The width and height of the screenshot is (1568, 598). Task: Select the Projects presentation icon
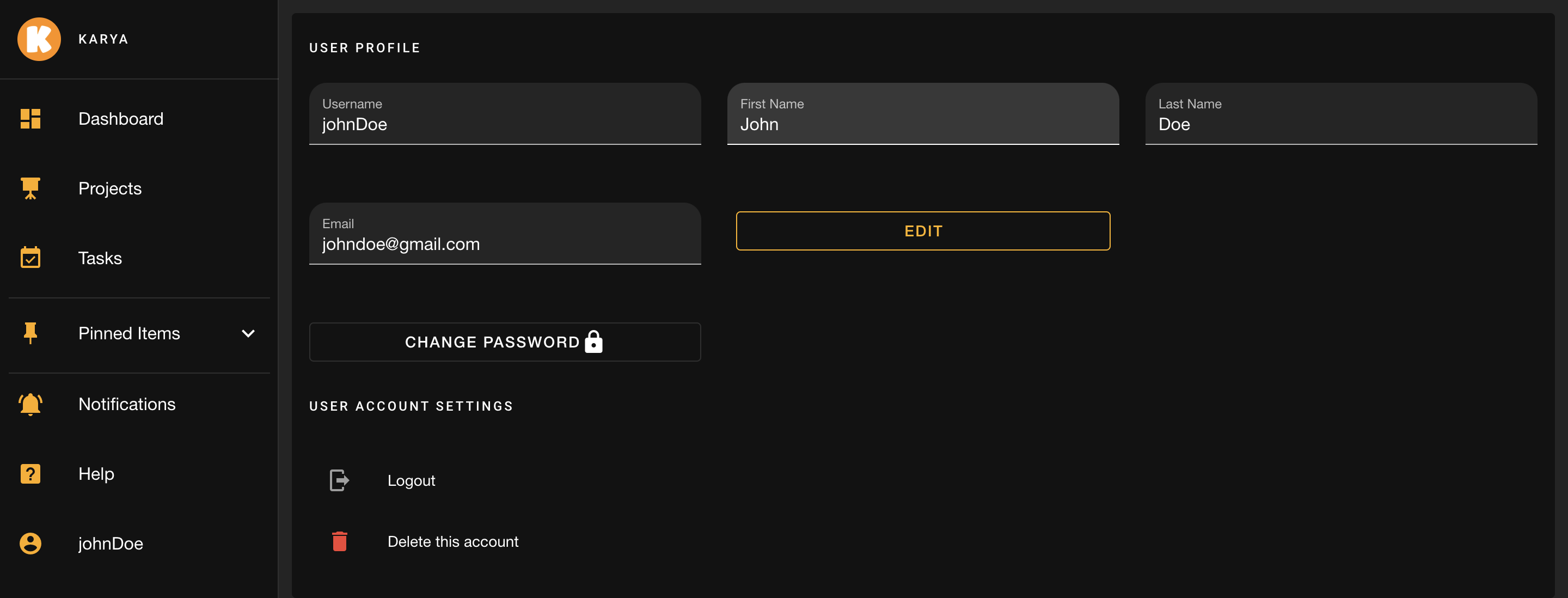pyautogui.click(x=31, y=188)
